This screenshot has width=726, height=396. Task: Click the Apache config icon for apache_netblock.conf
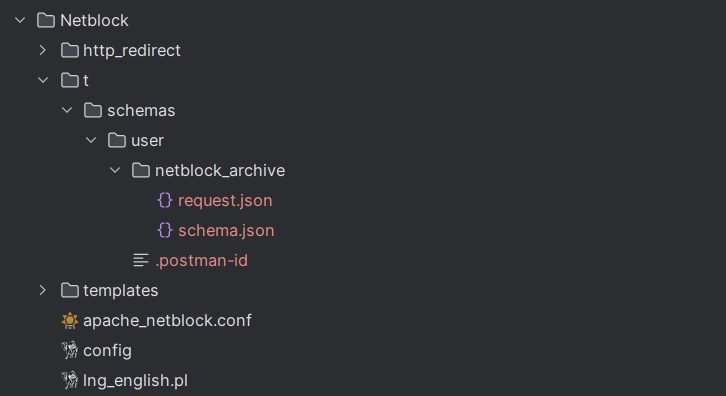(70, 321)
